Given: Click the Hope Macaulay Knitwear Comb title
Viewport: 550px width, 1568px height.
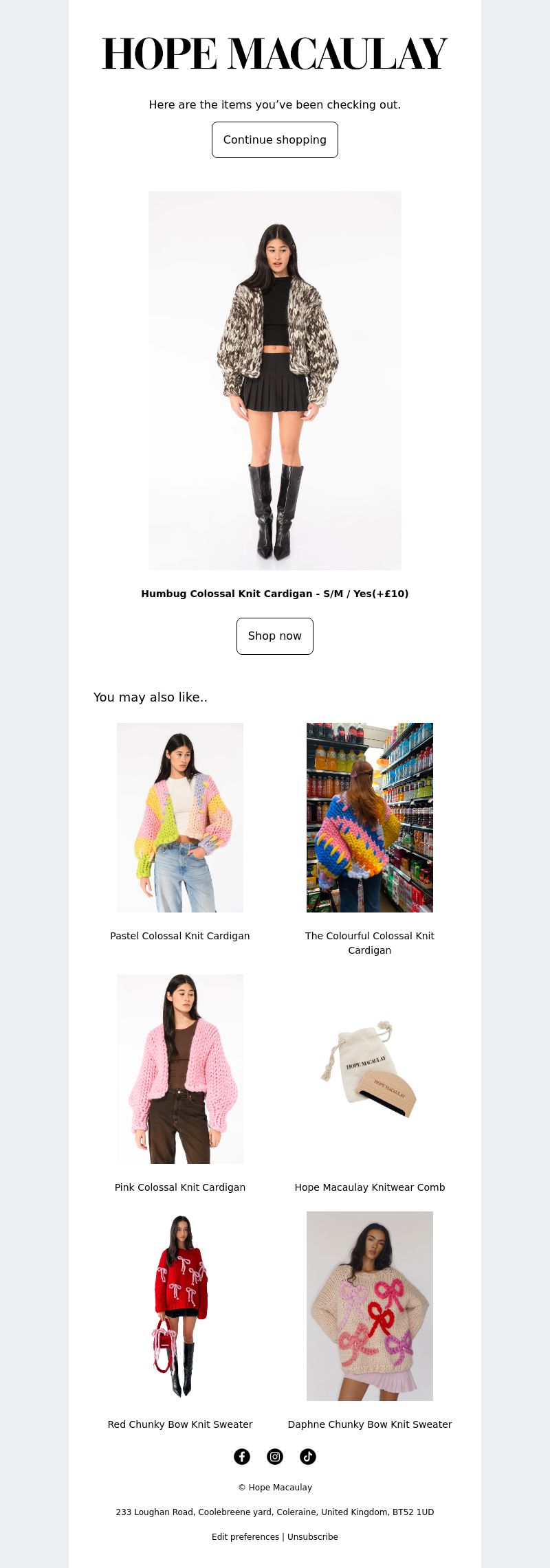Looking at the screenshot, I should [x=370, y=1187].
